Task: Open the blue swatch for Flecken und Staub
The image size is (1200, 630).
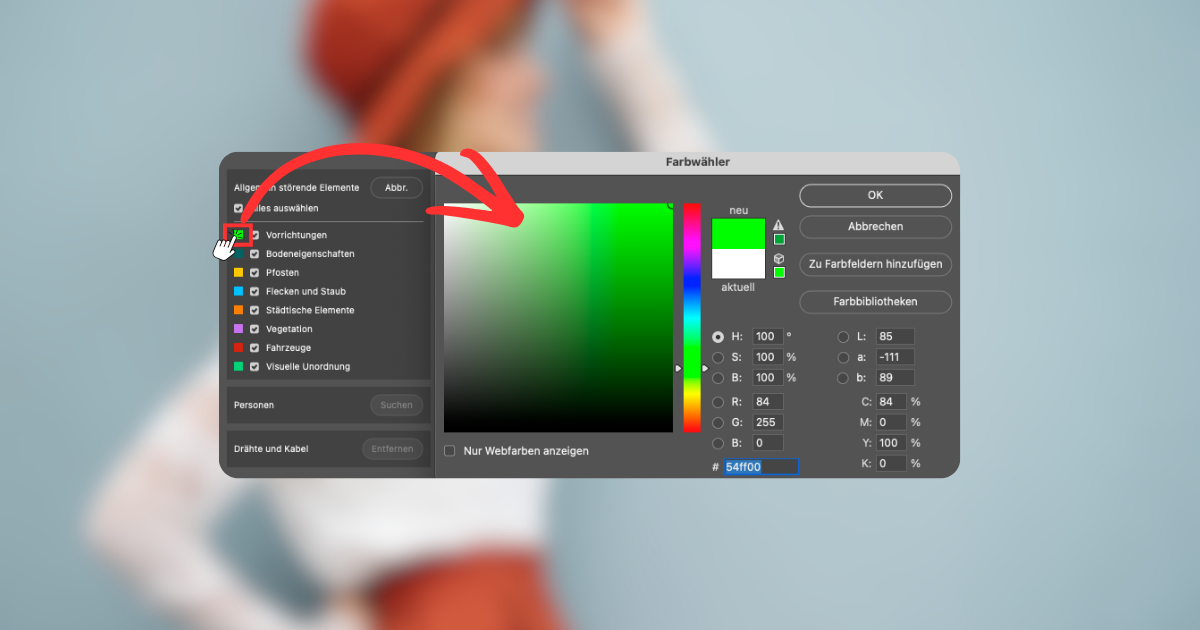Action: tap(238, 291)
